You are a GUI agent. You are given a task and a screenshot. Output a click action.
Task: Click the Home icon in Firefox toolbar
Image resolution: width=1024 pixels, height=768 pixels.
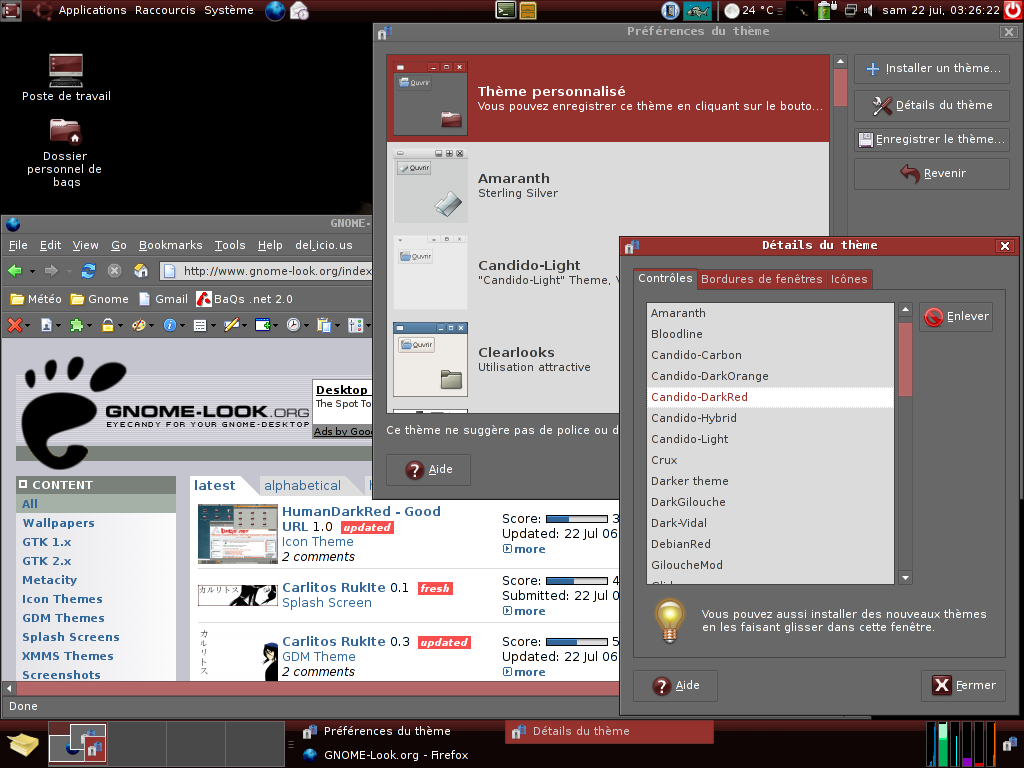[x=140, y=270]
